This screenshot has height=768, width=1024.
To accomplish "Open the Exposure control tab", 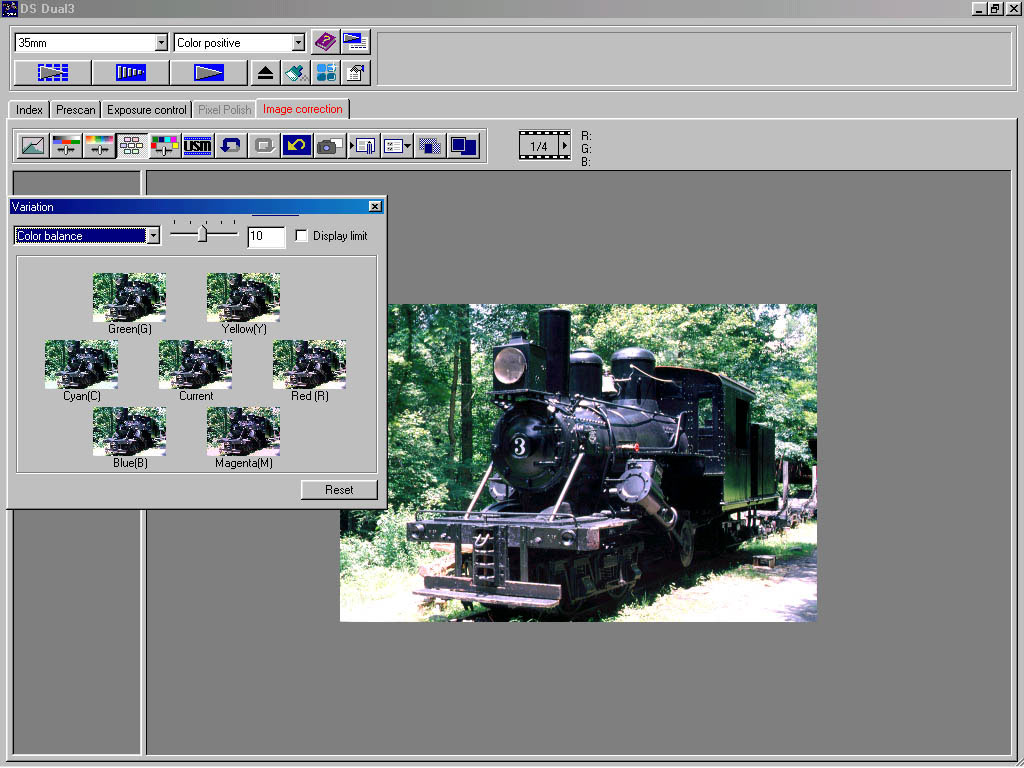I will click(x=147, y=110).
